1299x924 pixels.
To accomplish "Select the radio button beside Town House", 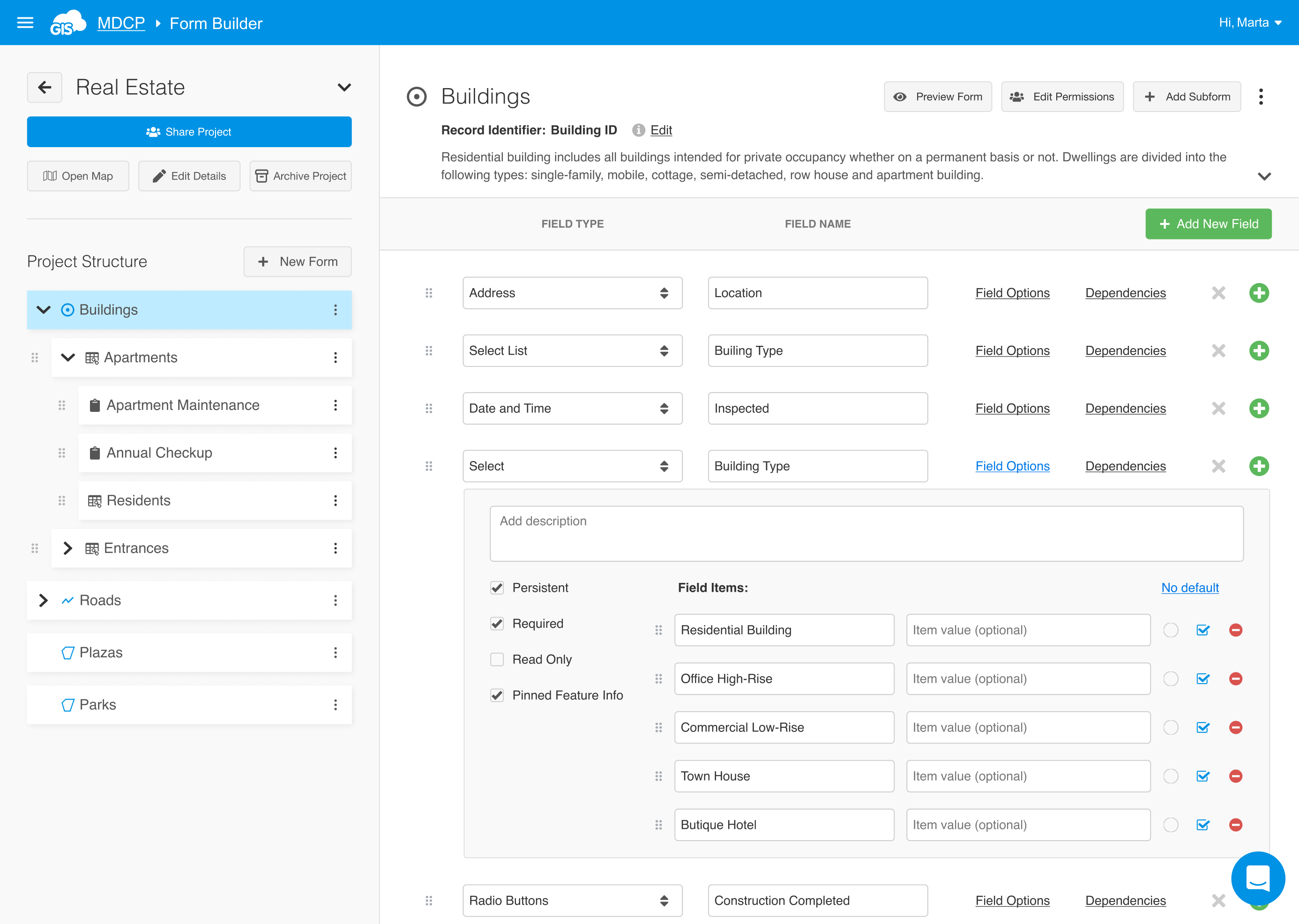I will [1171, 776].
